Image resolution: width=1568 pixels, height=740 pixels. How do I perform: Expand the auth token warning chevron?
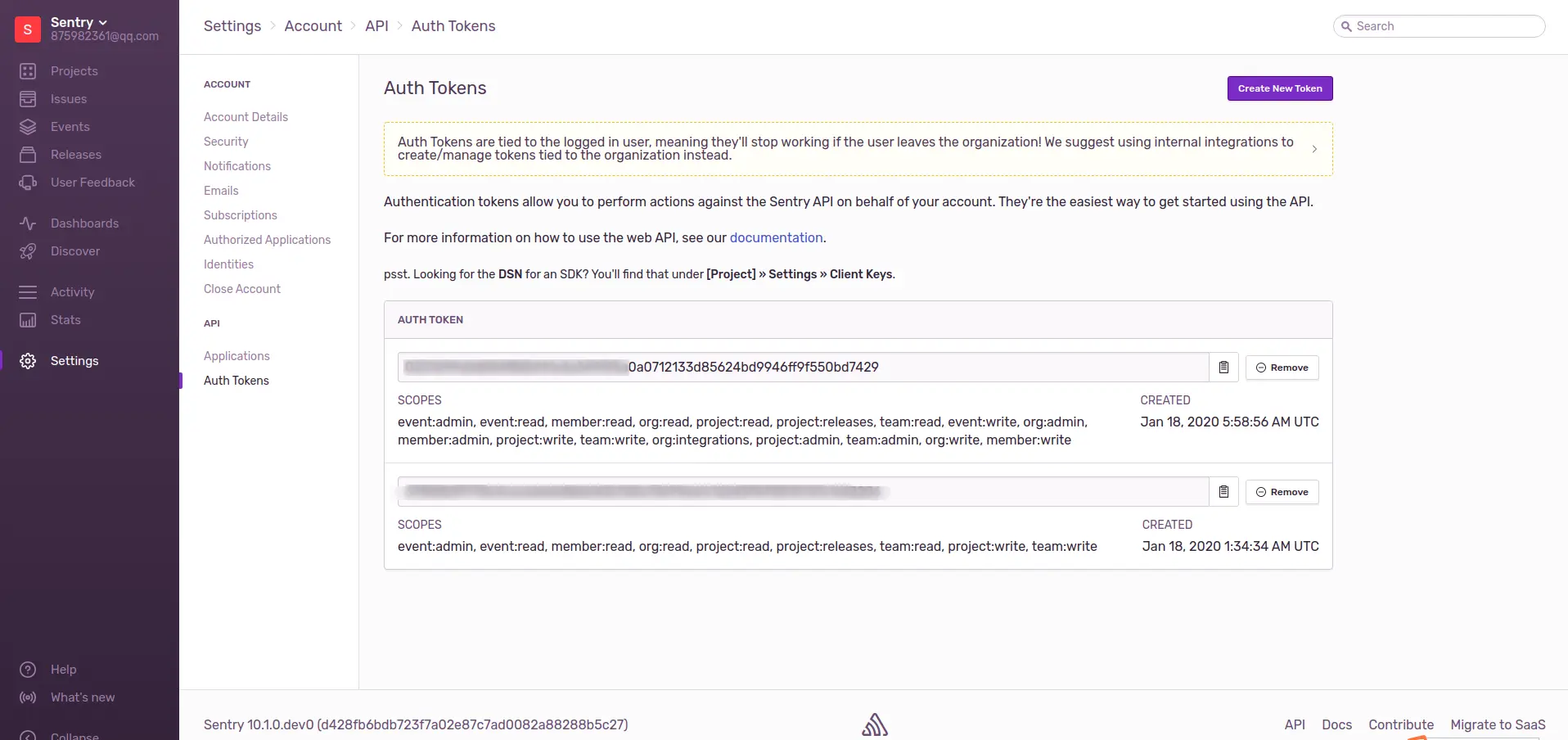click(x=1314, y=149)
